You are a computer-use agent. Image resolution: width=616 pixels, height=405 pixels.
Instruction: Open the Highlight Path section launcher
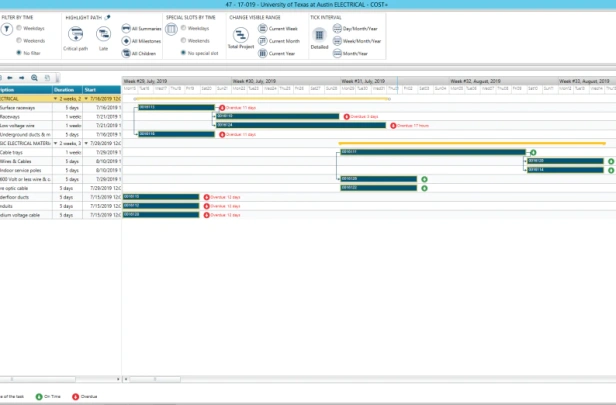click(108, 17)
